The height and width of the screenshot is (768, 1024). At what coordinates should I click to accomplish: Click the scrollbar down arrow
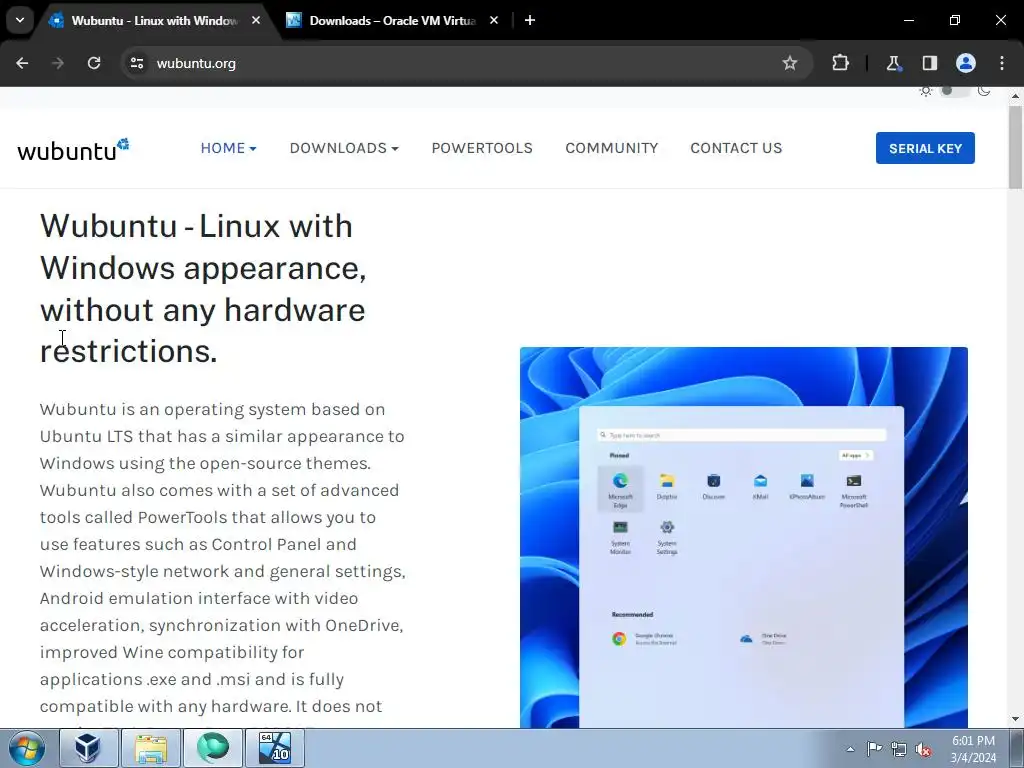coord(1016,720)
